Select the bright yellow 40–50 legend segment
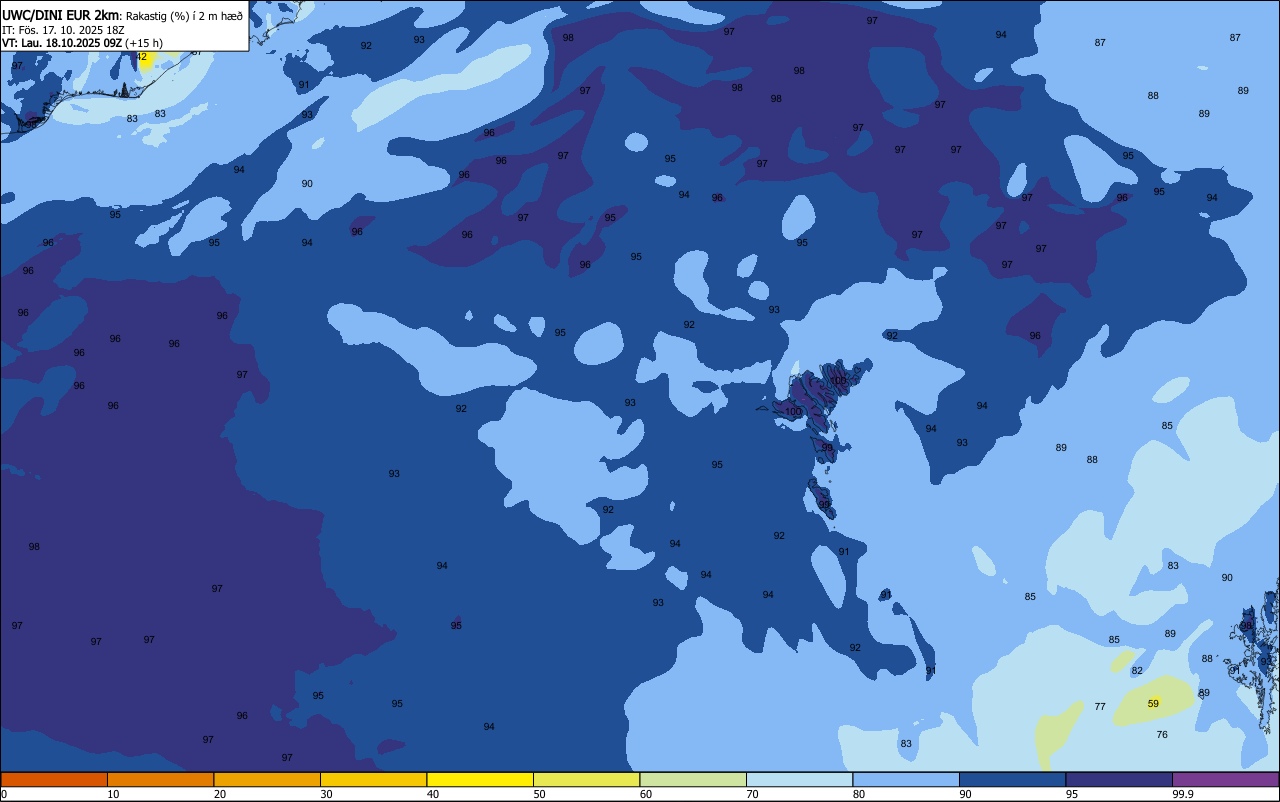Viewport: 1280px width, 802px height. point(480,779)
